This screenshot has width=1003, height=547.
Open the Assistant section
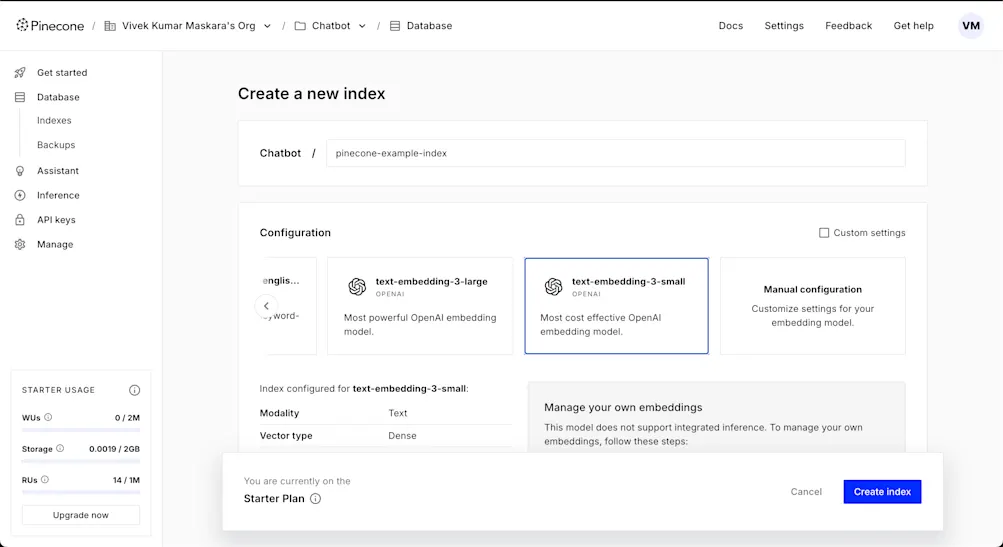click(58, 171)
